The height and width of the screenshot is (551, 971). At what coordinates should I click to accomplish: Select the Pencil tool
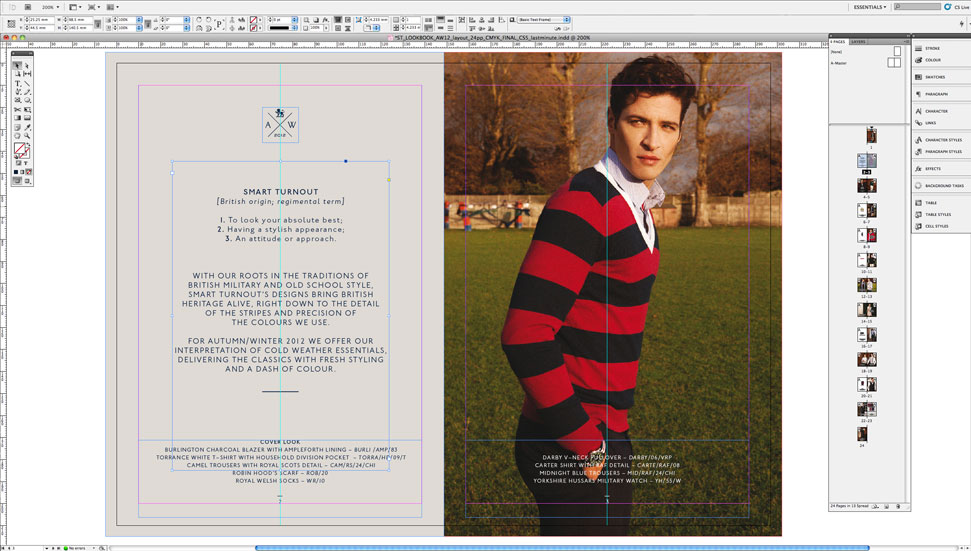pyautogui.click(x=27, y=92)
